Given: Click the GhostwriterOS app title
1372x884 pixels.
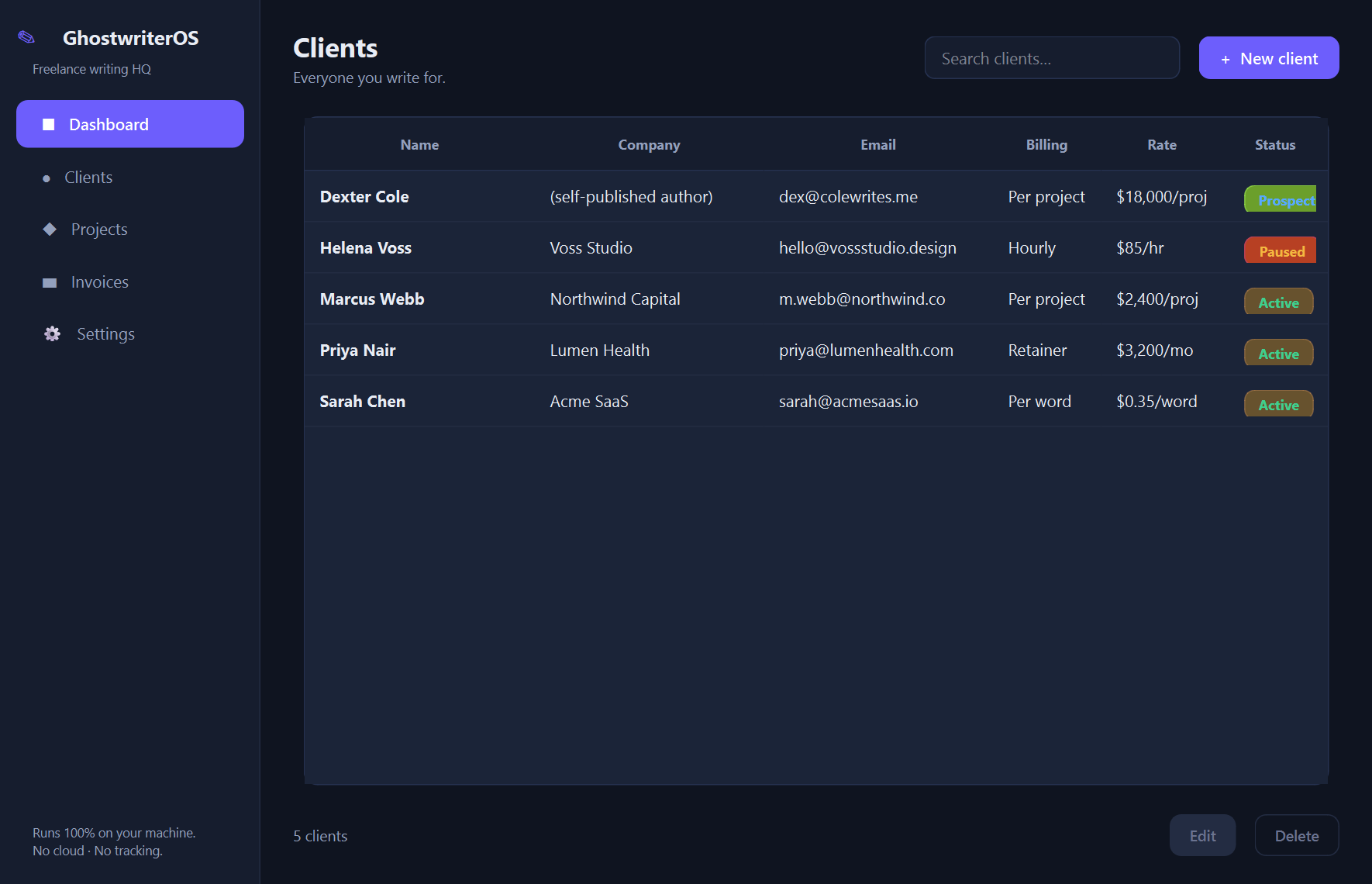Looking at the screenshot, I should click(x=130, y=38).
